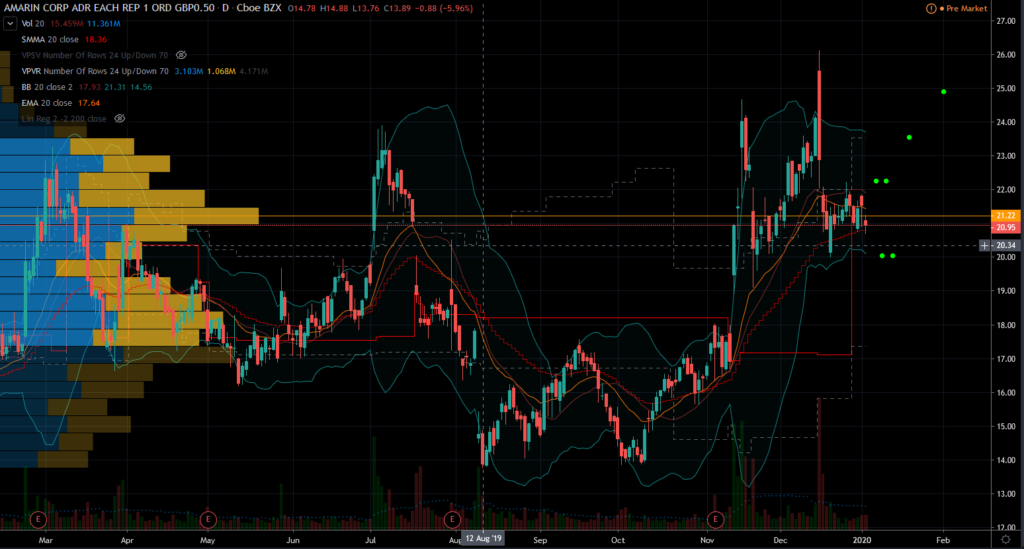
Task: Click the Jun label on time axis
Action: pyautogui.click(x=293, y=541)
